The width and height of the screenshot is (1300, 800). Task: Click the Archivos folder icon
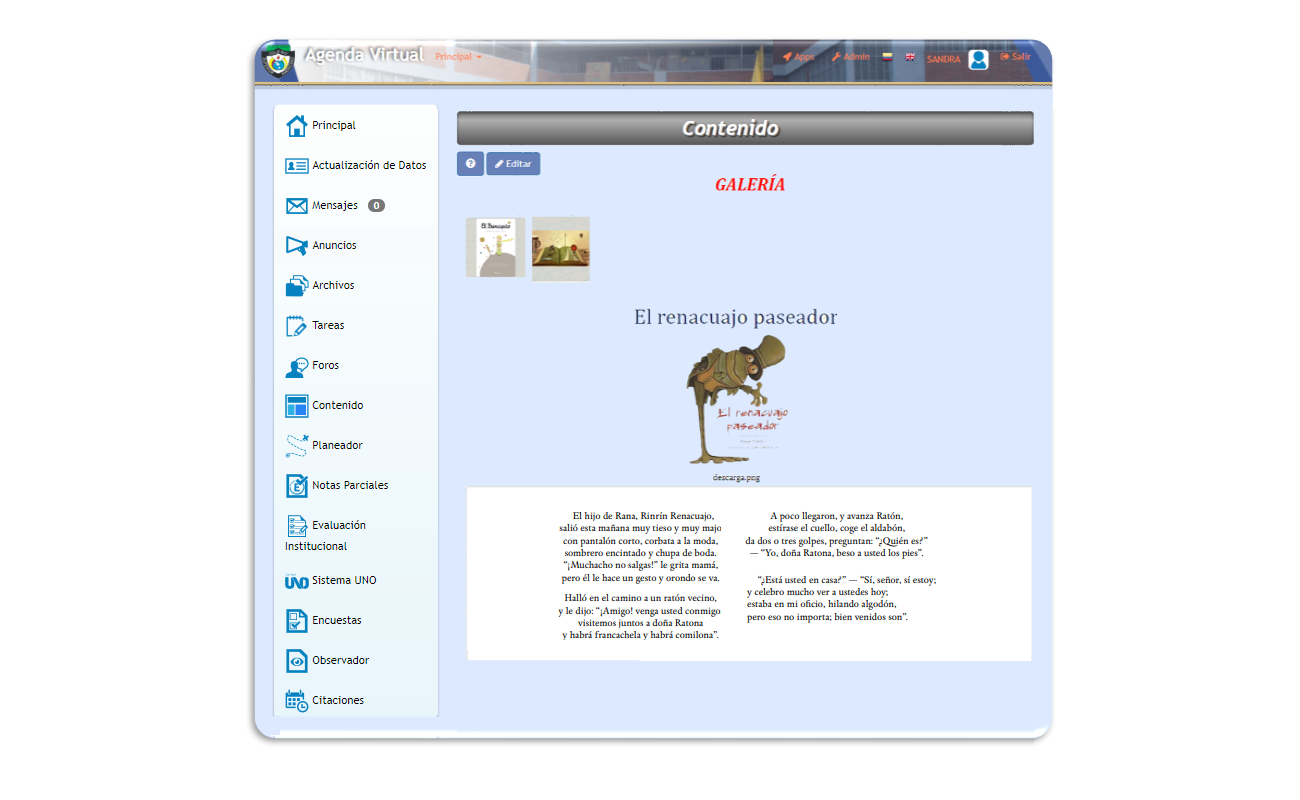tap(296, 286)
